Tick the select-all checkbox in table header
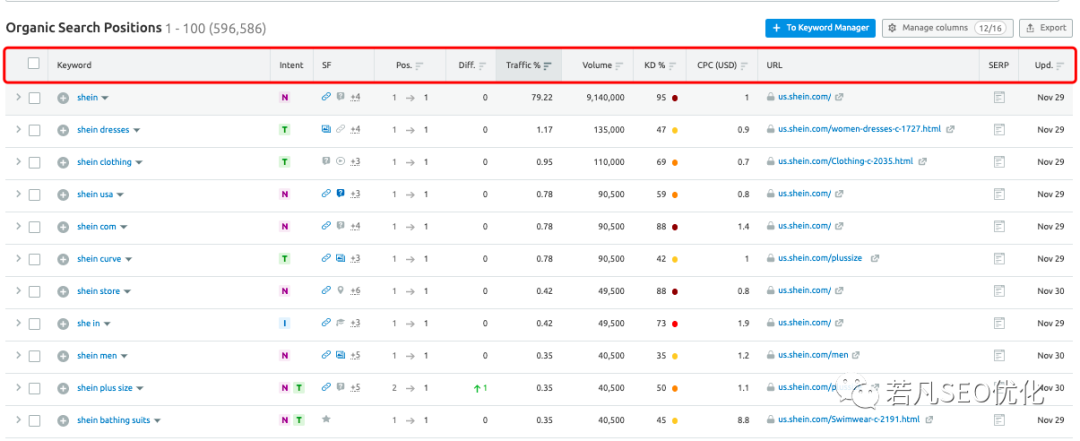The image size is (1080, 441). (x=34, y=64)
